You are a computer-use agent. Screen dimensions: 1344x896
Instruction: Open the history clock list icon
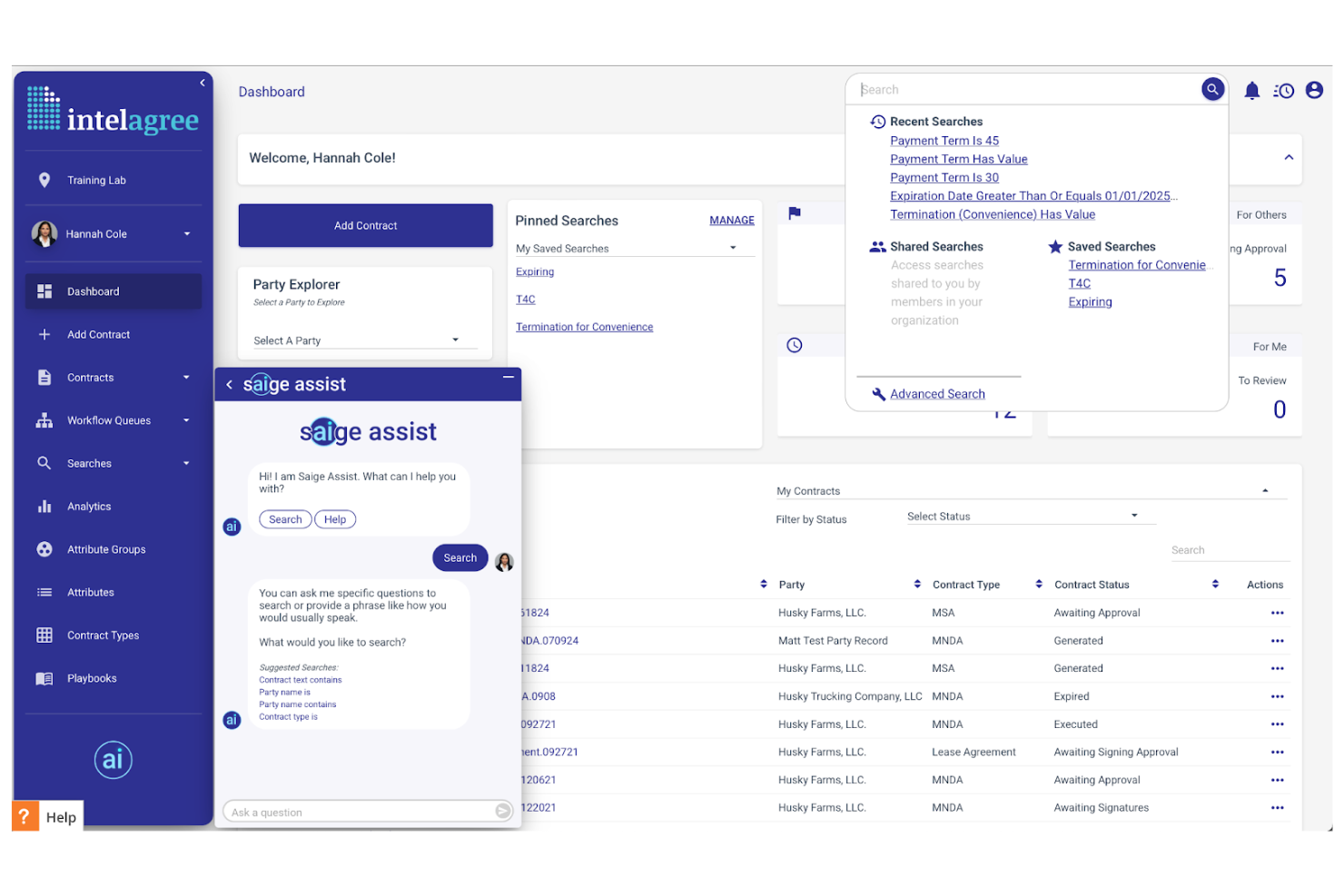[1283, 91]
